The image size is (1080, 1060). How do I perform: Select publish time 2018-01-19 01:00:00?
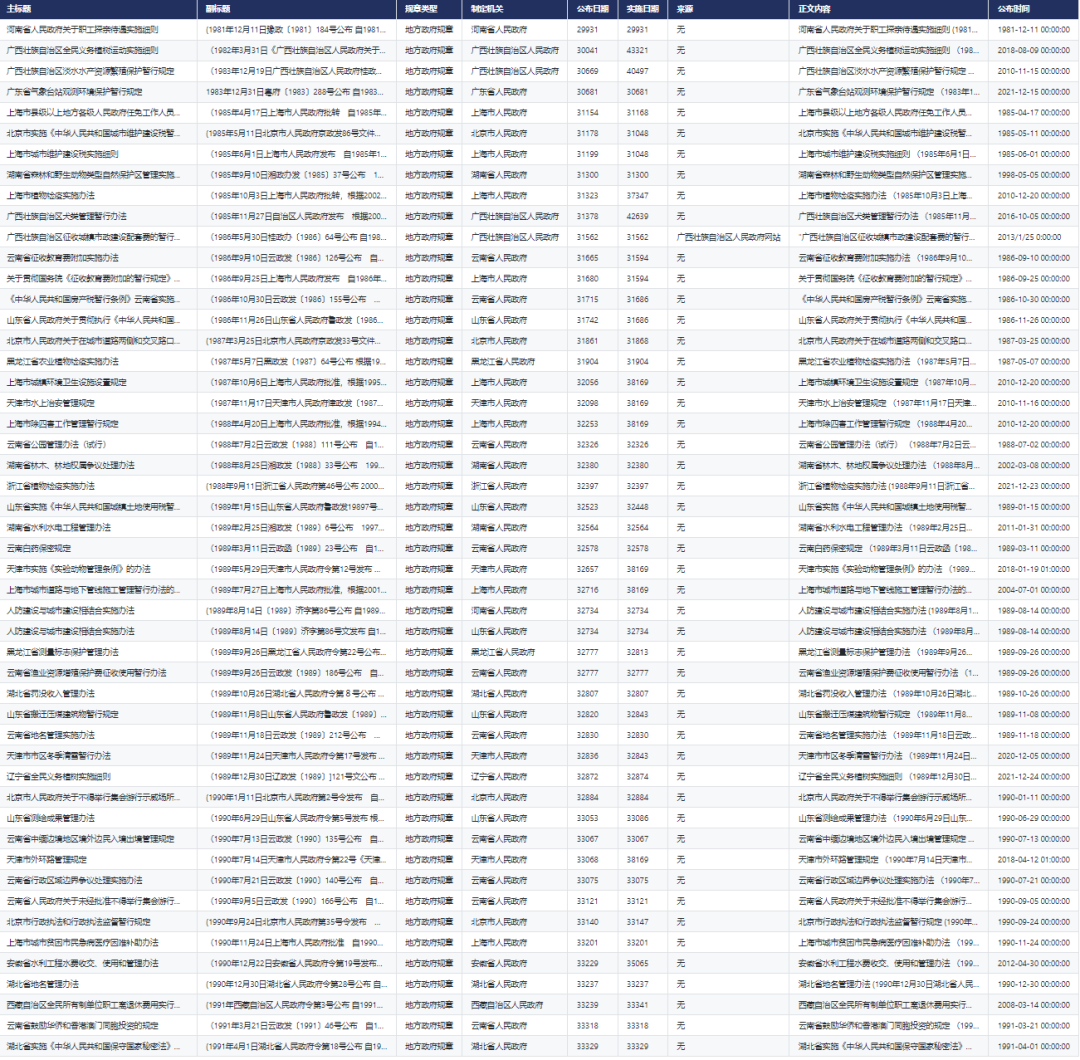(x=1034, y=569)
